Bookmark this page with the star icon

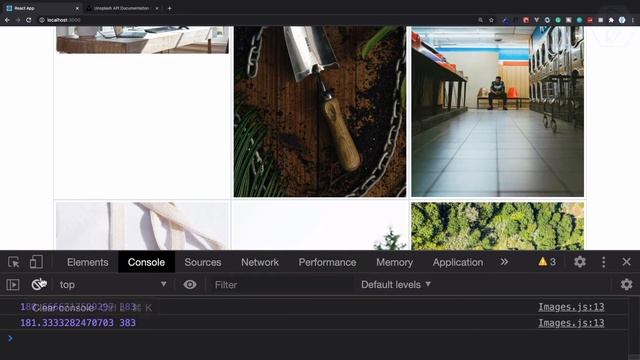(x=491, y=20)
